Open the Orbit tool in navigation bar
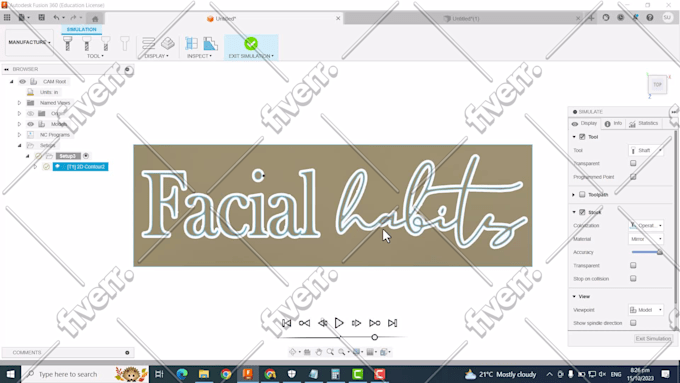 [293, 352]
